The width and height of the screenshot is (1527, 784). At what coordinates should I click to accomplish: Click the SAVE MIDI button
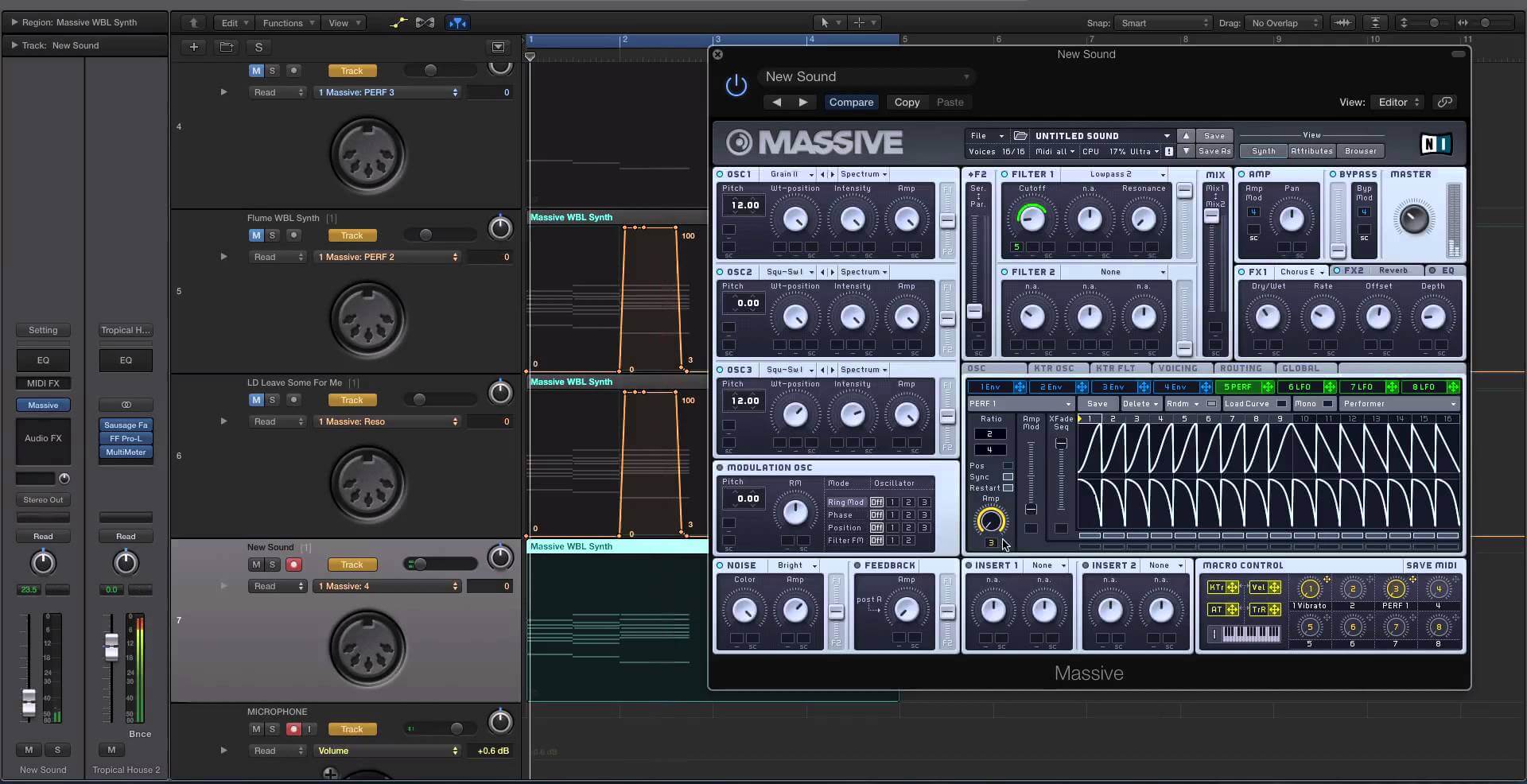coord(1431,565)
